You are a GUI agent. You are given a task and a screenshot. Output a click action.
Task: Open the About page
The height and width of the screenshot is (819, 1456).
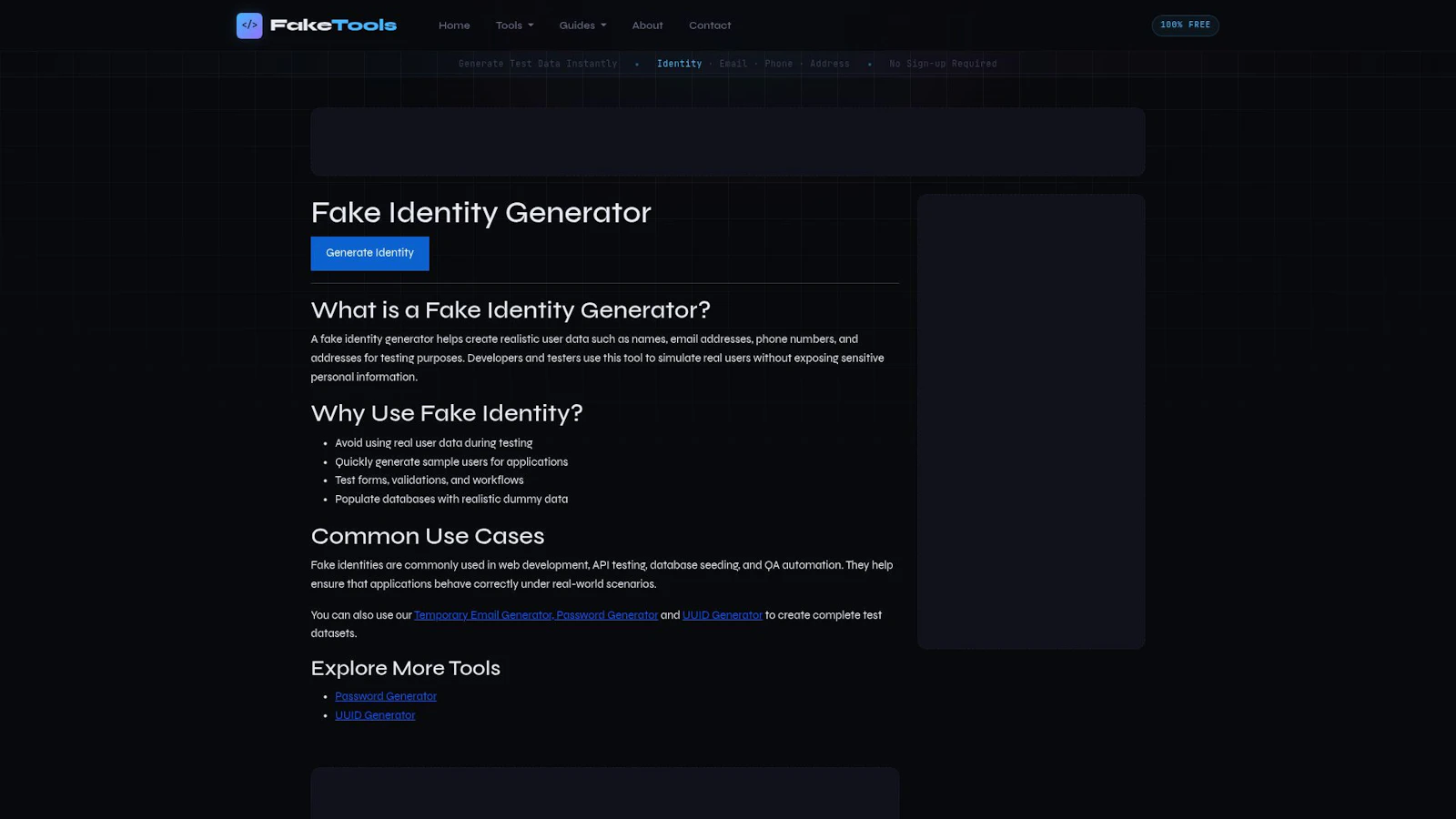647,25
